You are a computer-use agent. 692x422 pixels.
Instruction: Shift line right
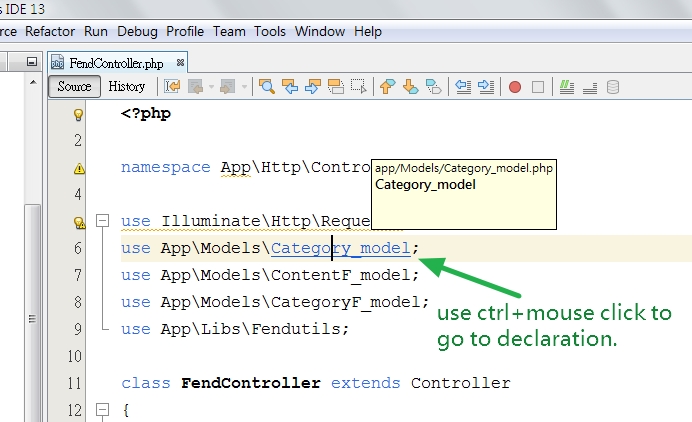pos(486,87)
